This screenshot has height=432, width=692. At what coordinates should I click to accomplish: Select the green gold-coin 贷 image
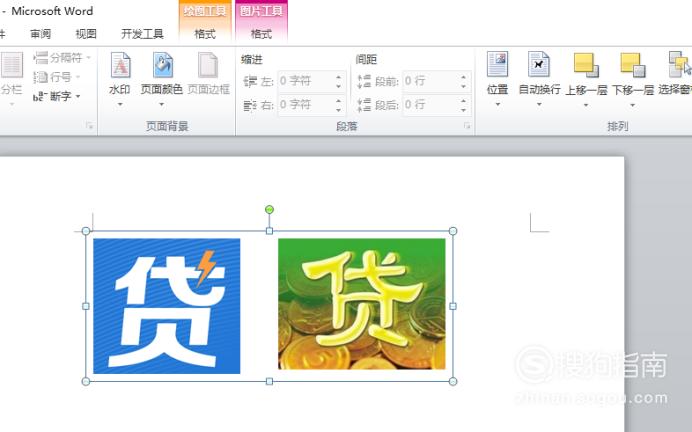click(362, 304)
